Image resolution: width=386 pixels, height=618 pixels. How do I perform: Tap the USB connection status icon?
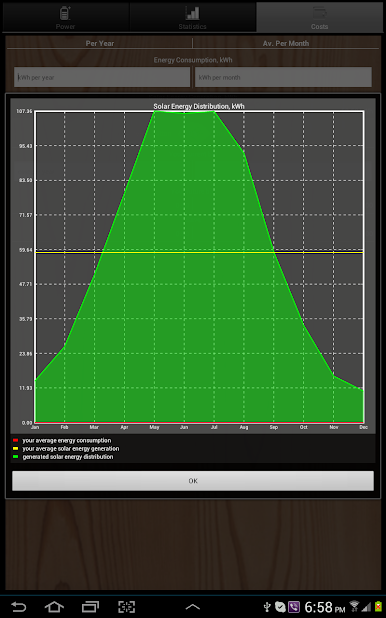click(267, 607)
